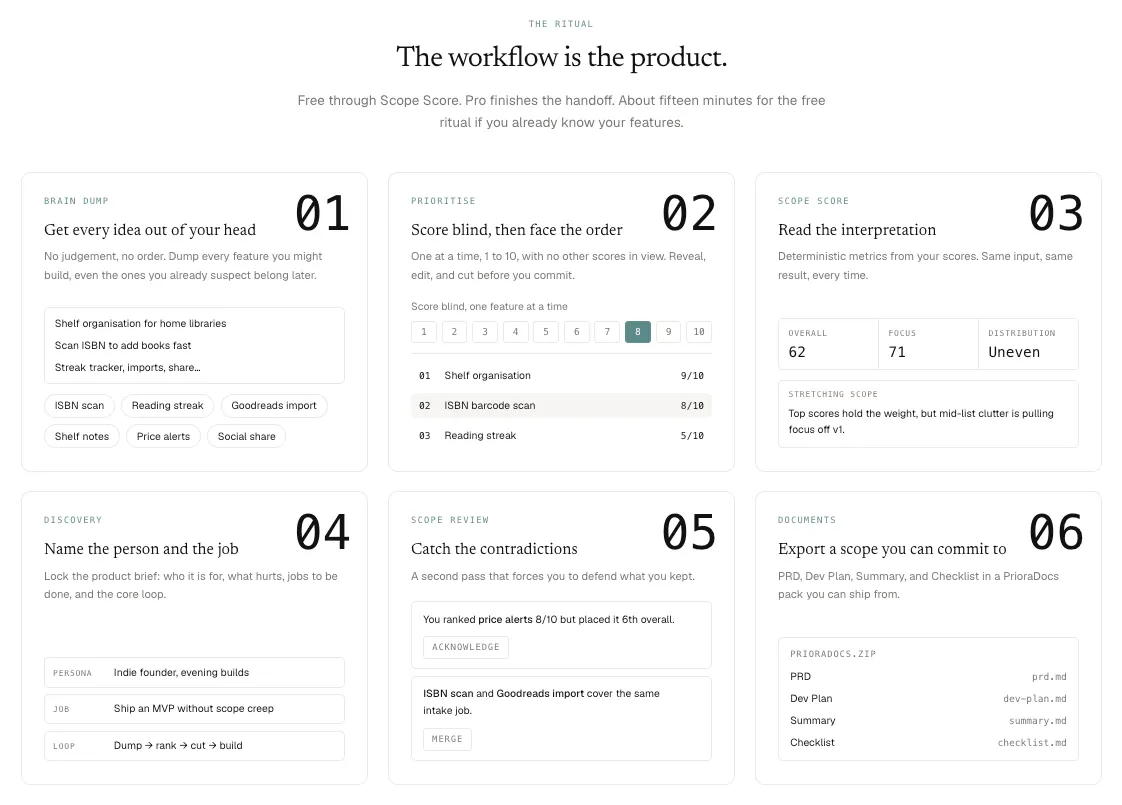Click the Price alerts chip
This screenshot has height=805, width=1122.
(163, 436)
